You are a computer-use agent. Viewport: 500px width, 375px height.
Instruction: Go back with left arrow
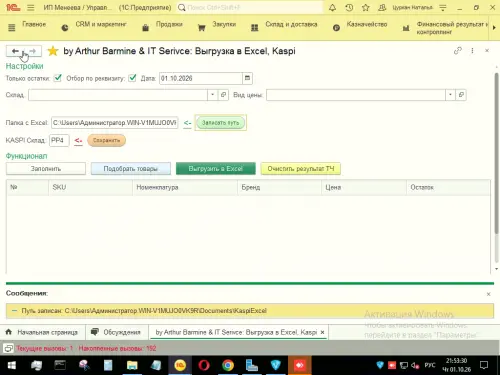point(15,51)
